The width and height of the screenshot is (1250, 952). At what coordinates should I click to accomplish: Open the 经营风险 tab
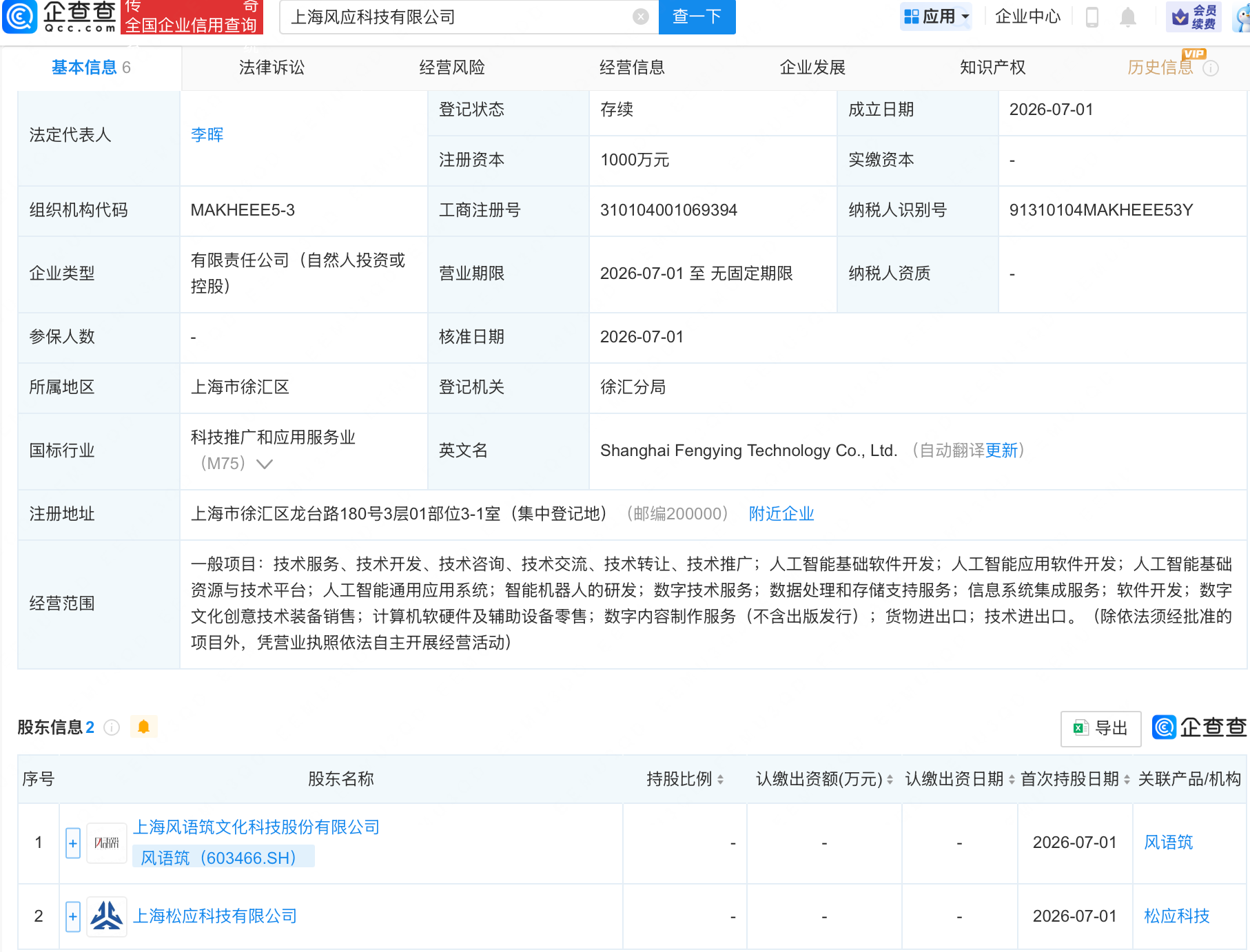(452, 68)
